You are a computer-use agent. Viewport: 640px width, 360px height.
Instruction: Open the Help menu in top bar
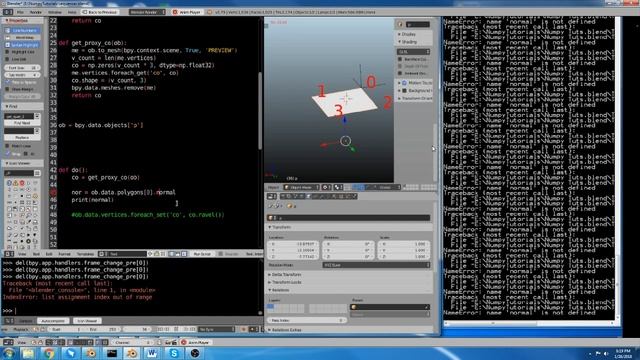[72, 12]
